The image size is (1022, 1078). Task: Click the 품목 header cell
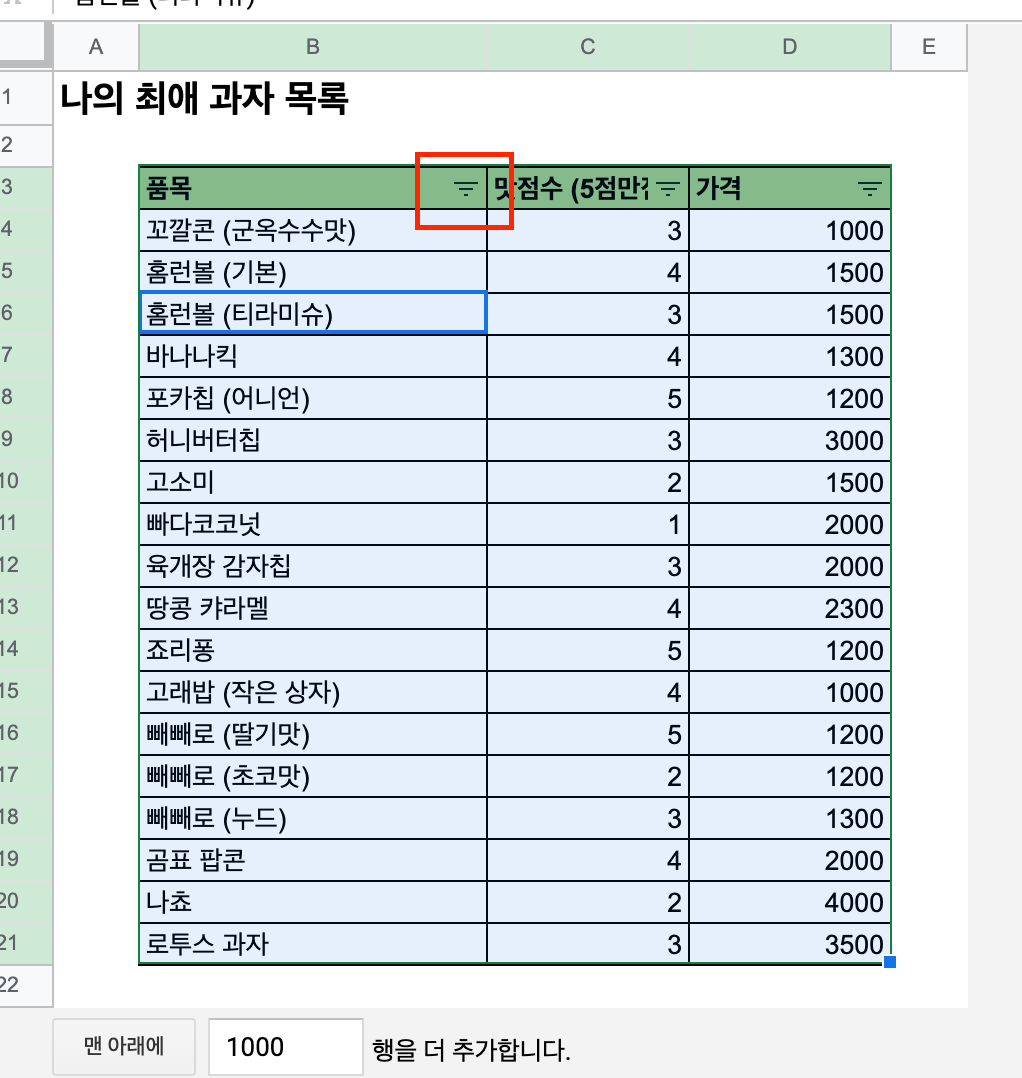coord(313,188)
